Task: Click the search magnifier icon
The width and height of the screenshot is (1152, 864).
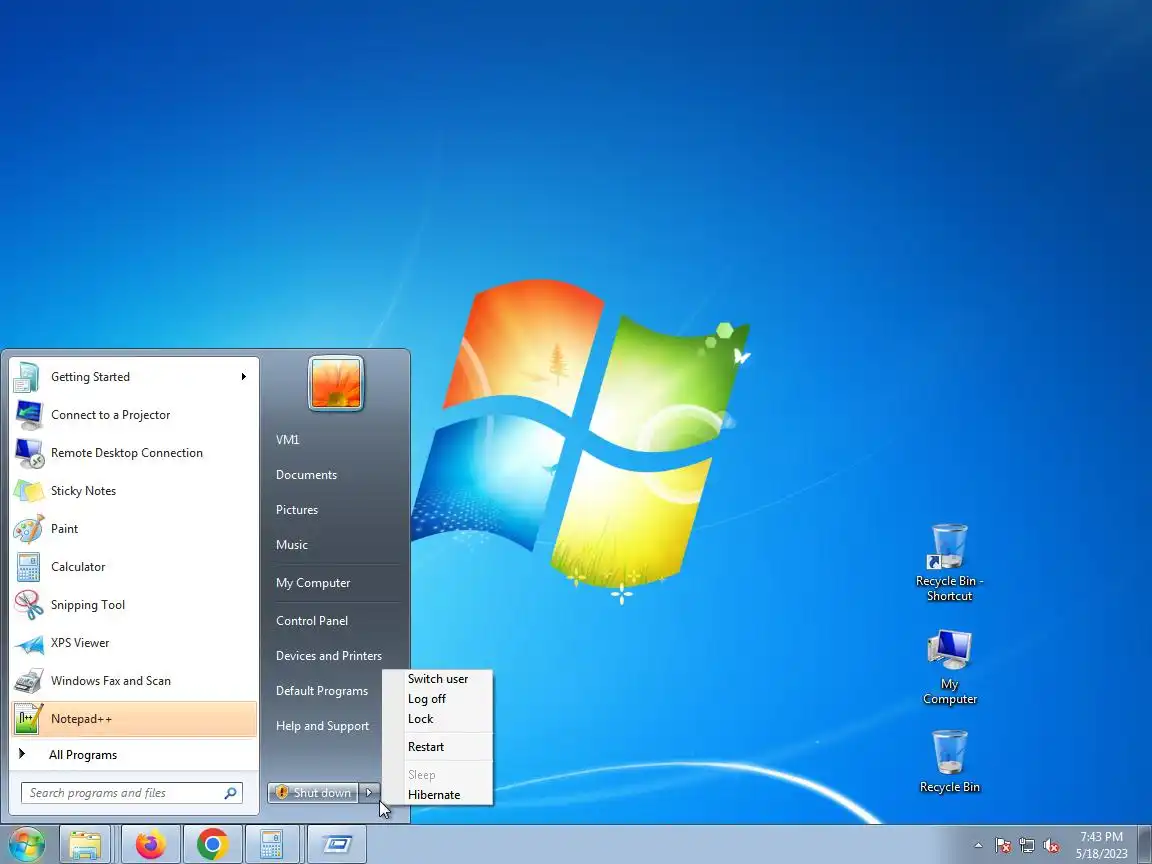Action: [230, 793]
